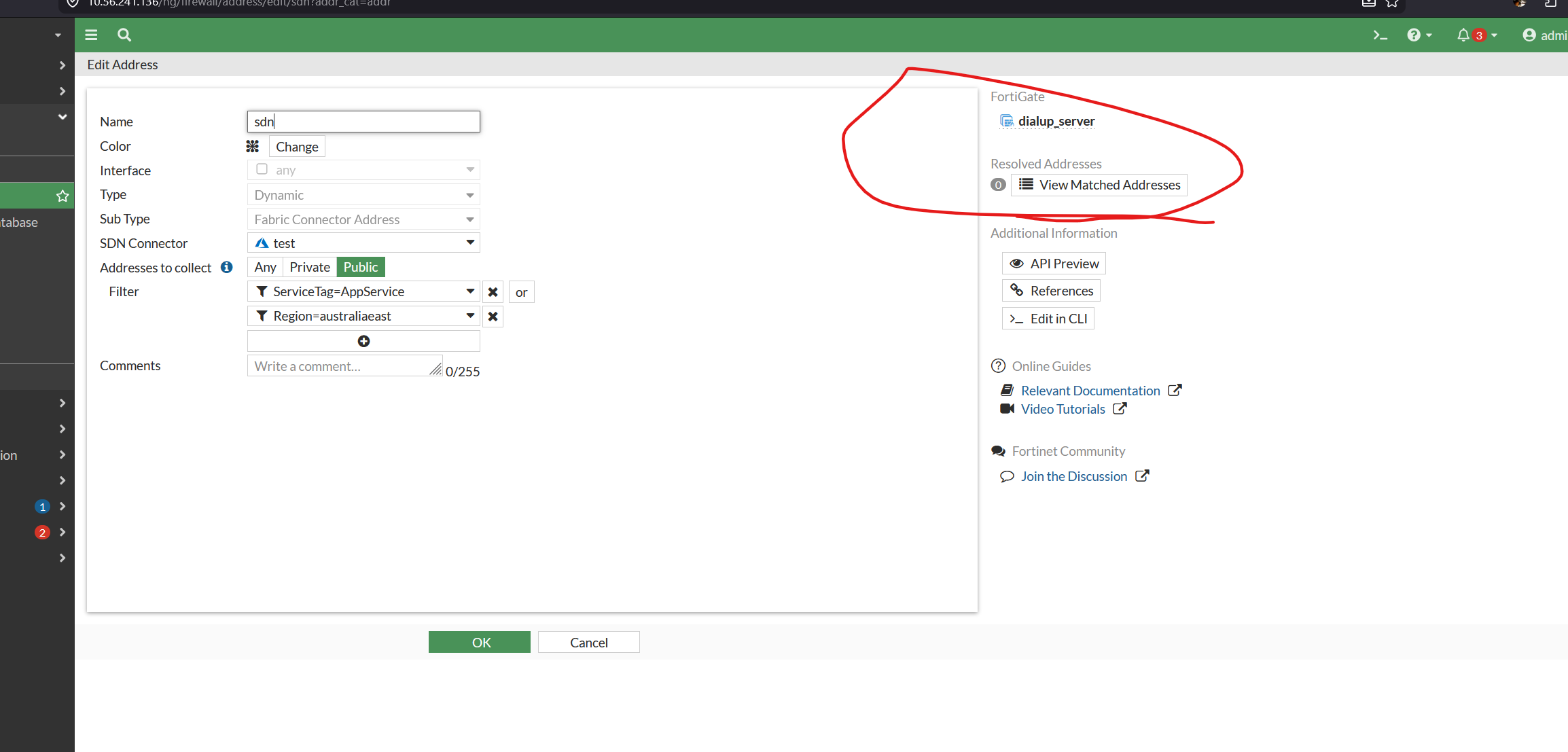Click the dialup_server FortiGate name
The width and height of the screenshot is (1568, 752).
click(x=1056, y=121)
